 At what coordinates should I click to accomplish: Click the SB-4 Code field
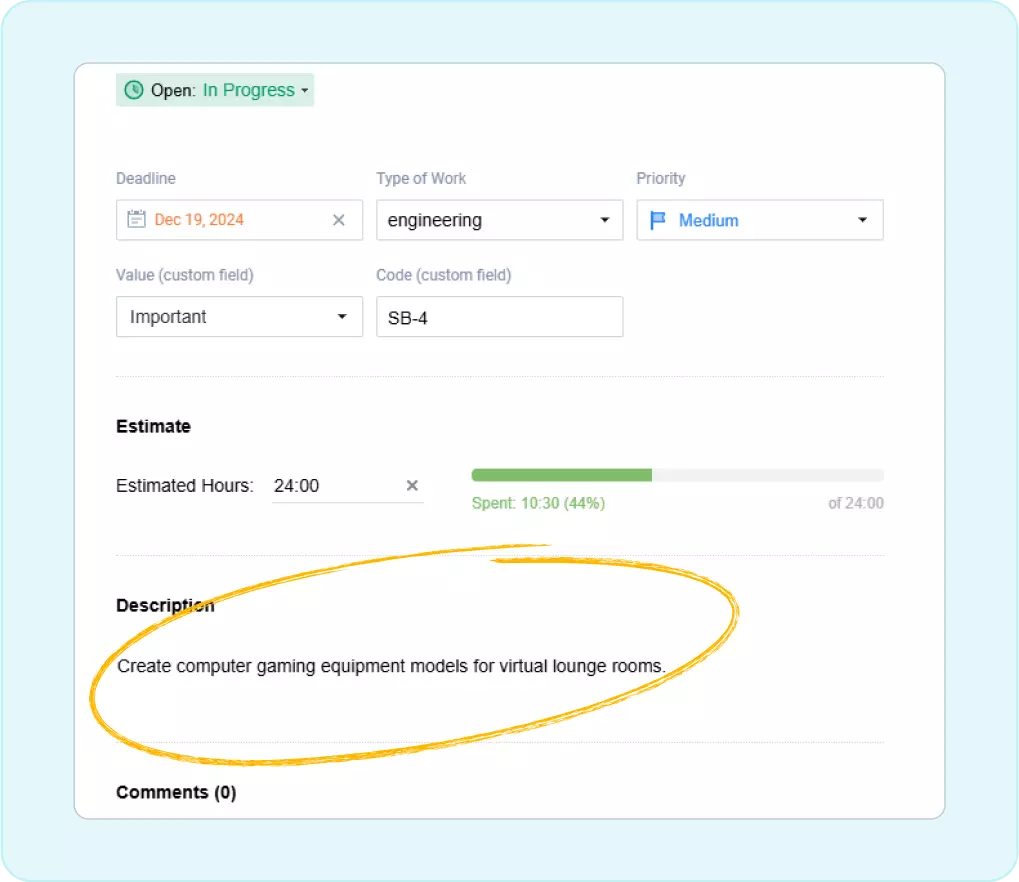coord(500,316)
